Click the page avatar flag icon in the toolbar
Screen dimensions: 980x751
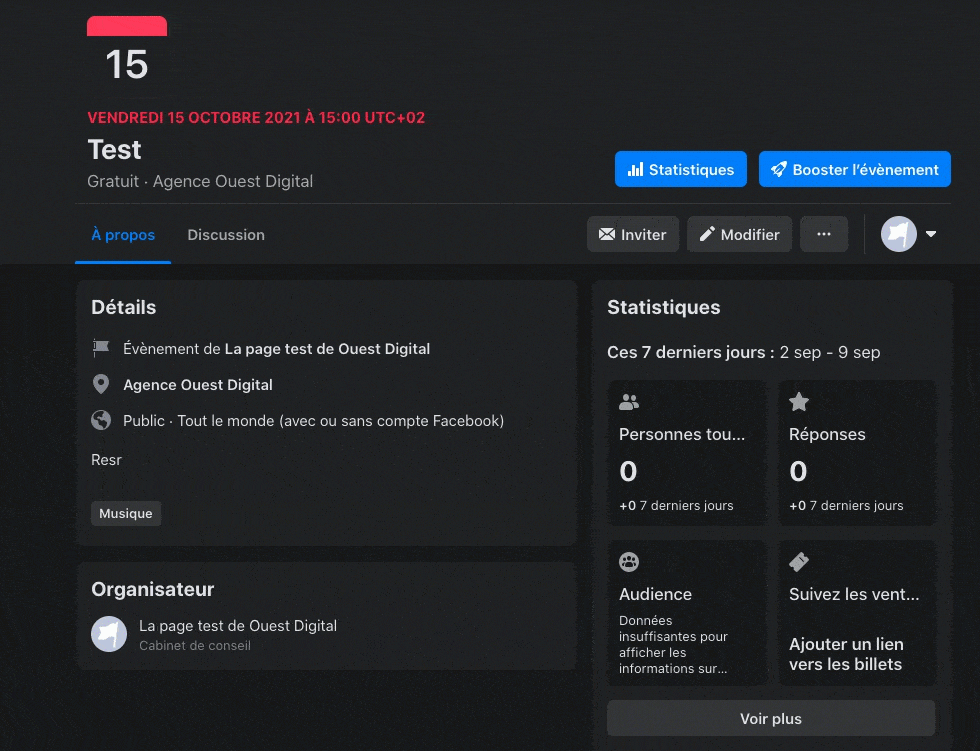899,234
